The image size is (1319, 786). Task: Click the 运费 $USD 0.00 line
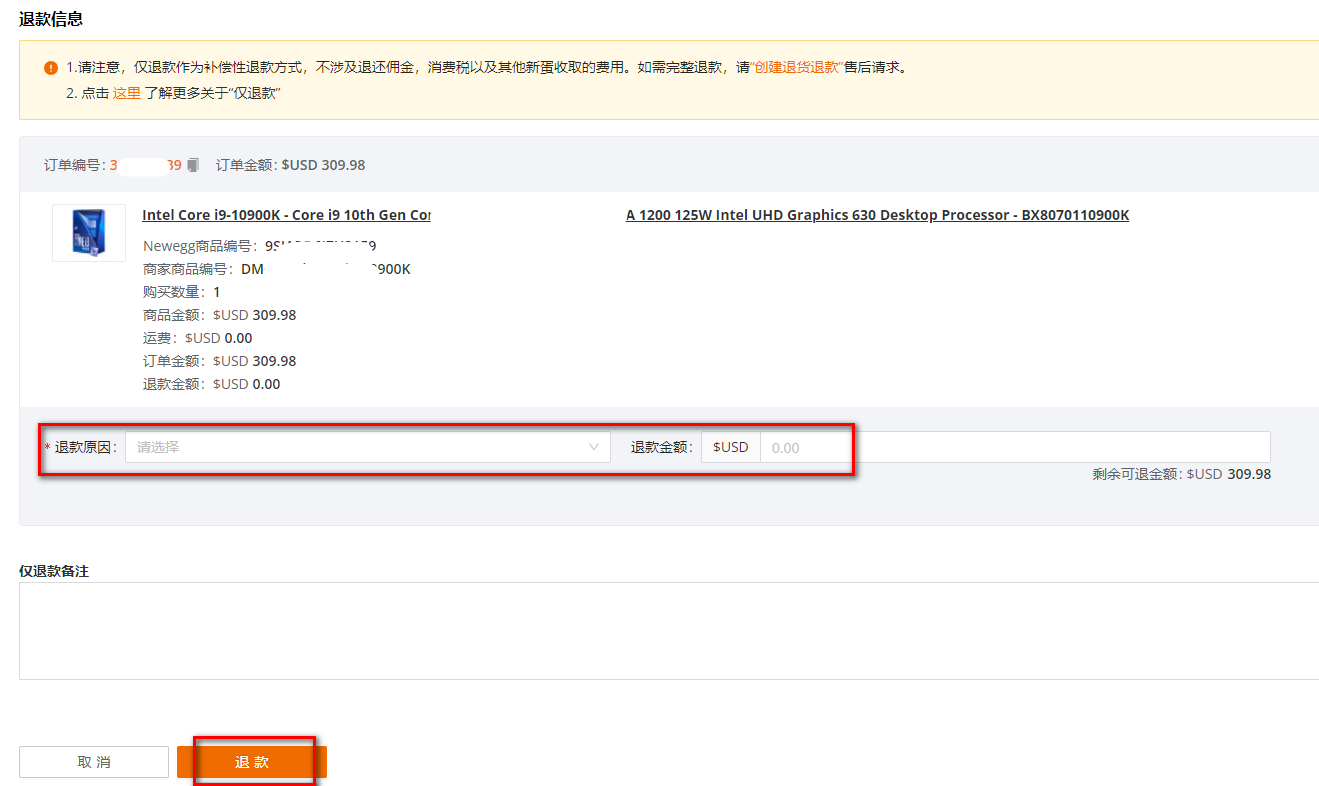coord(198,338)
